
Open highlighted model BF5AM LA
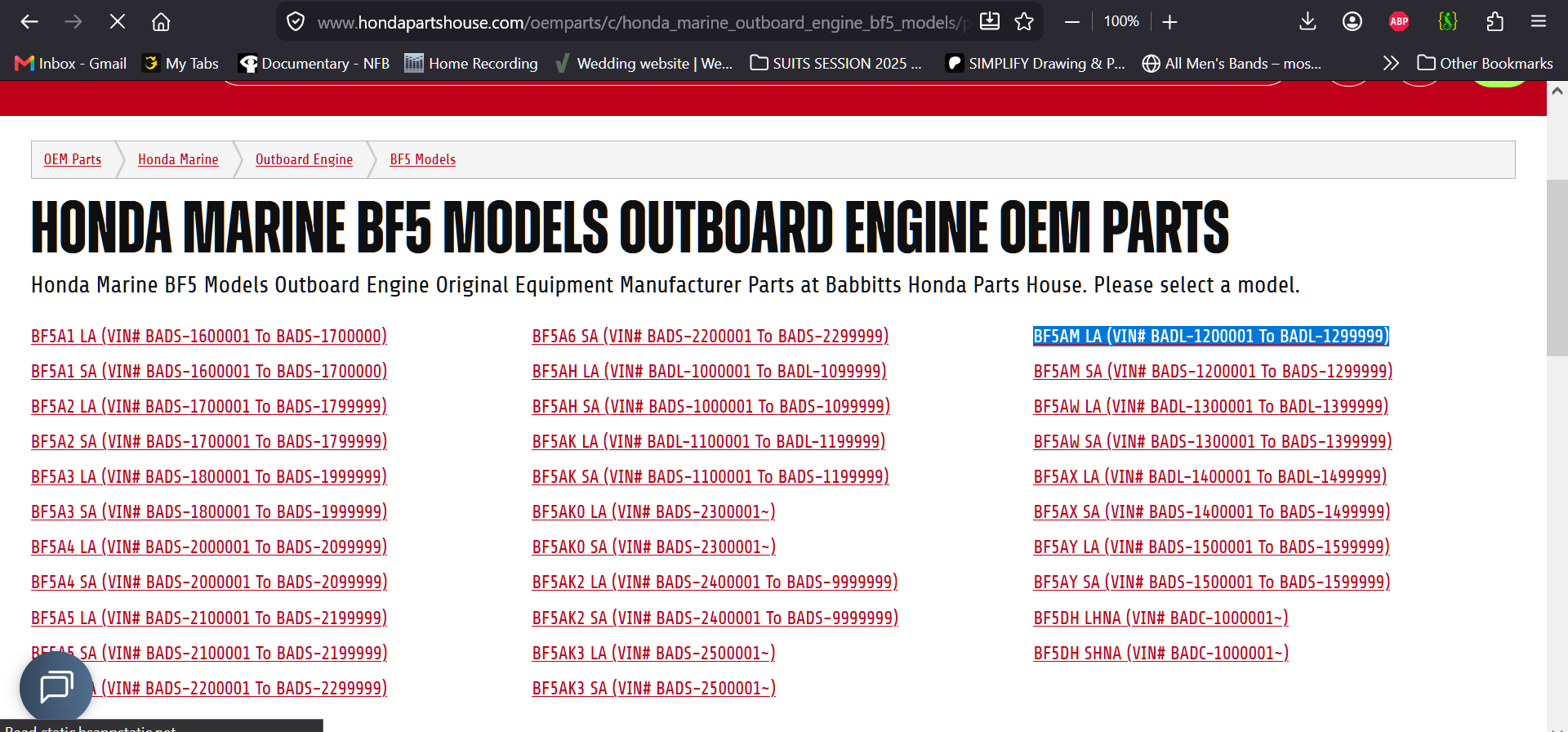[1211, 336]
